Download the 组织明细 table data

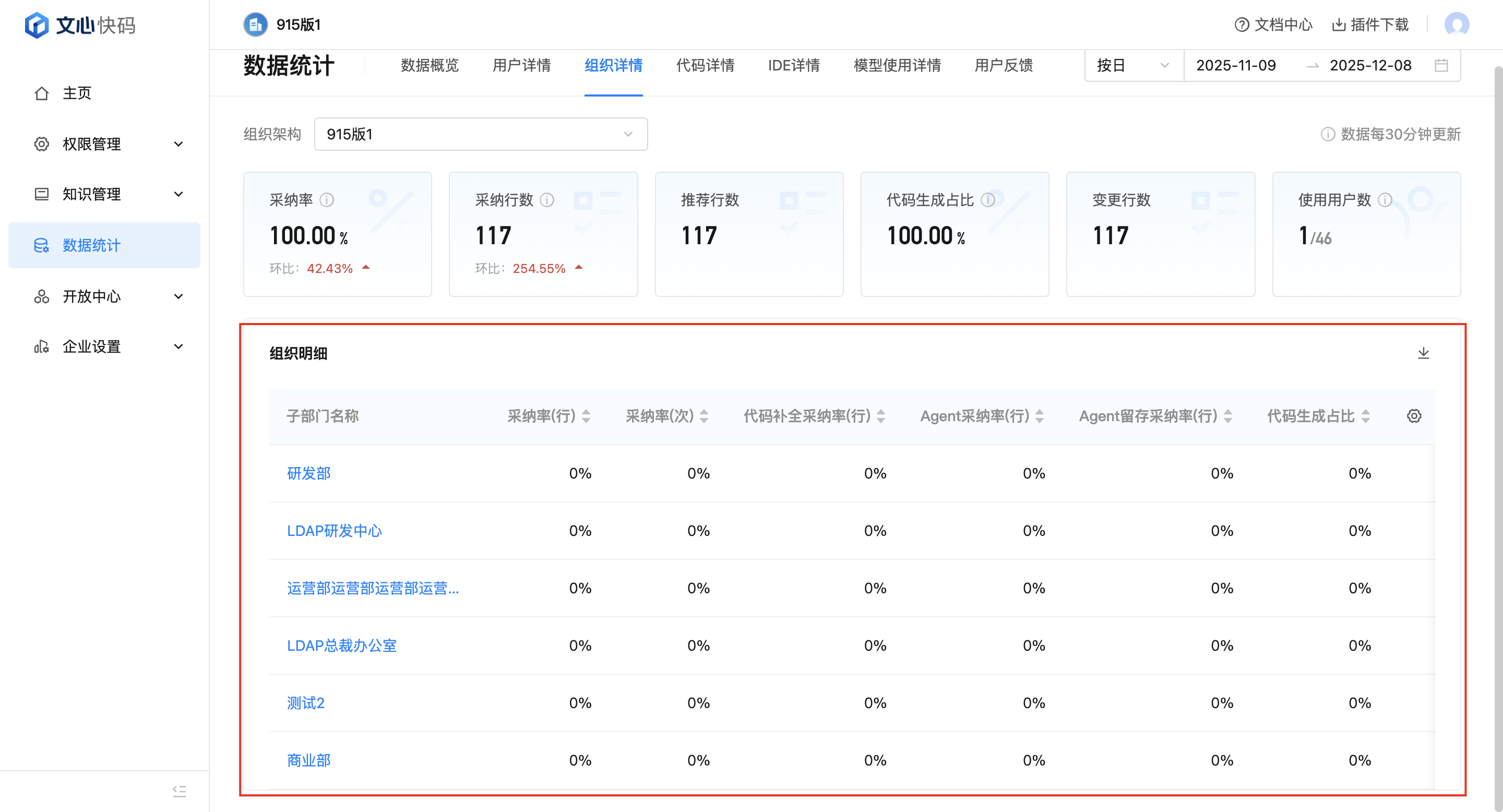click(1423, 353)
